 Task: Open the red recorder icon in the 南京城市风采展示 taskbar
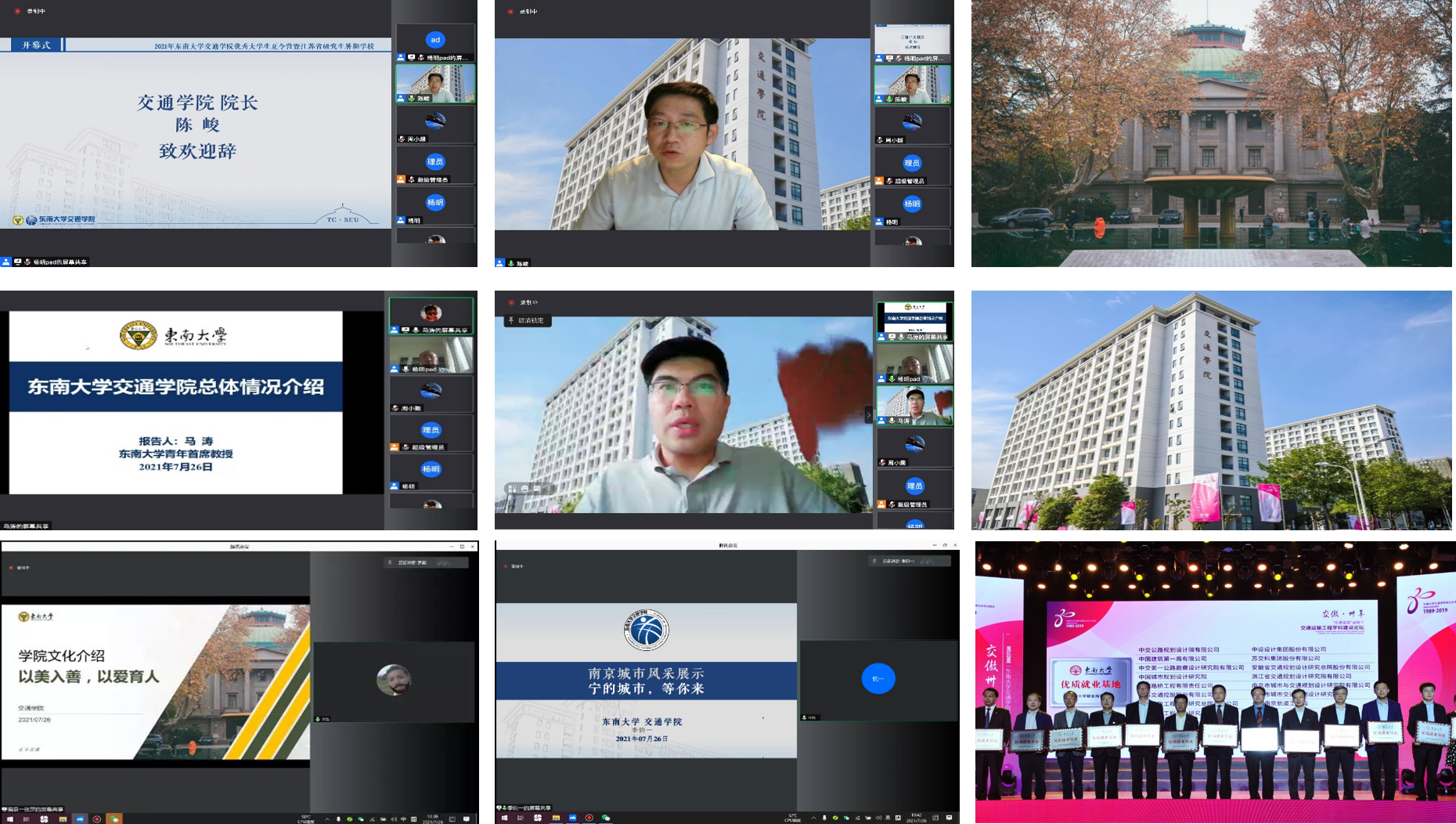point(589,818)
